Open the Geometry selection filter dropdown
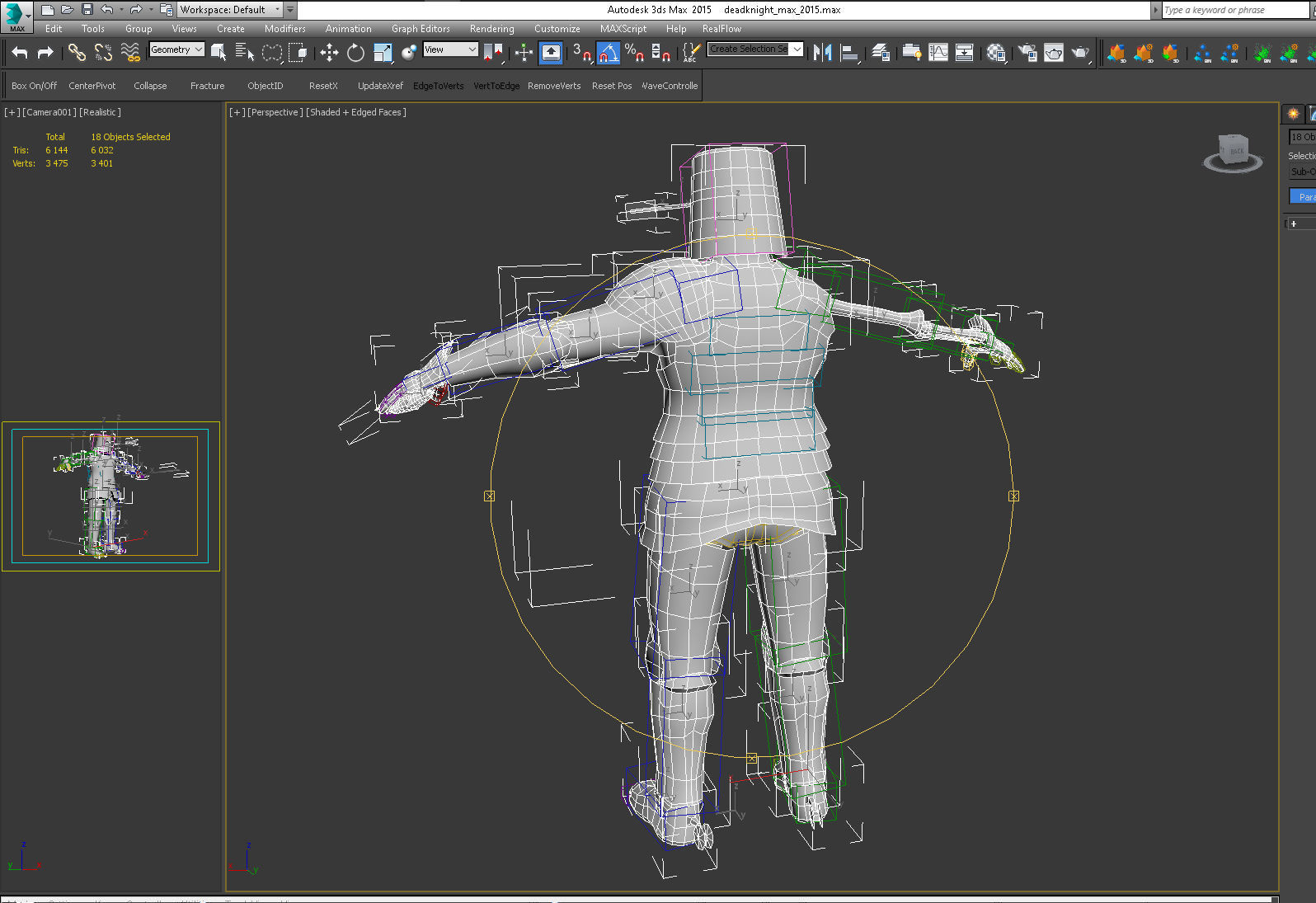The width and height of the screenshot is (1316, 903). pos(176,49)
